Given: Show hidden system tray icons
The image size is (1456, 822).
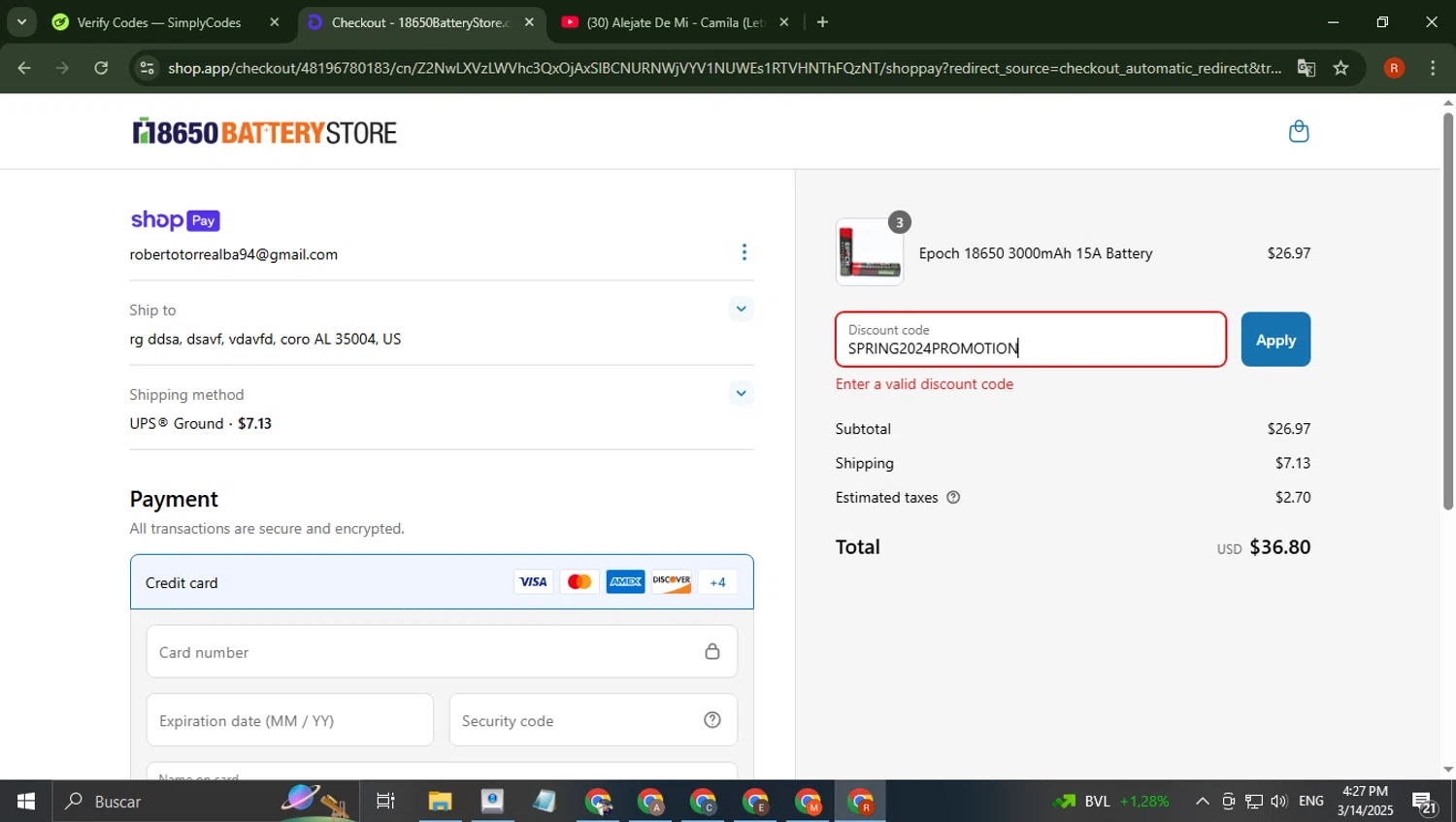Looking at the screenshot, I should tap(1202, 802).
